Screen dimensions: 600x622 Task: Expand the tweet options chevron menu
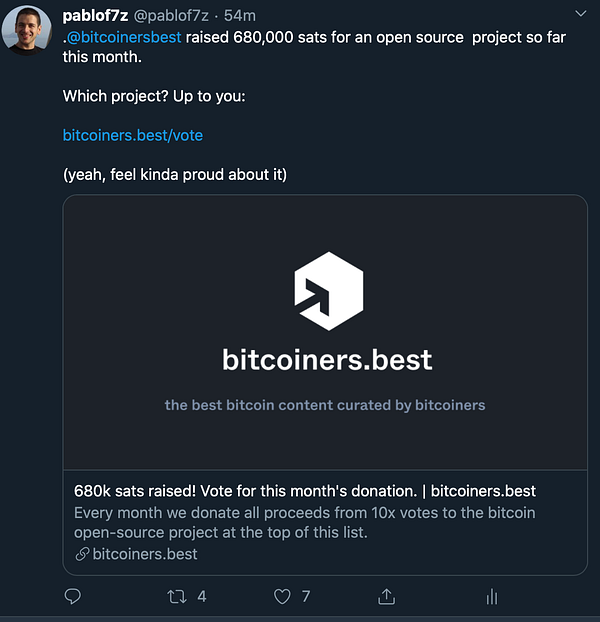click(581, 14)
